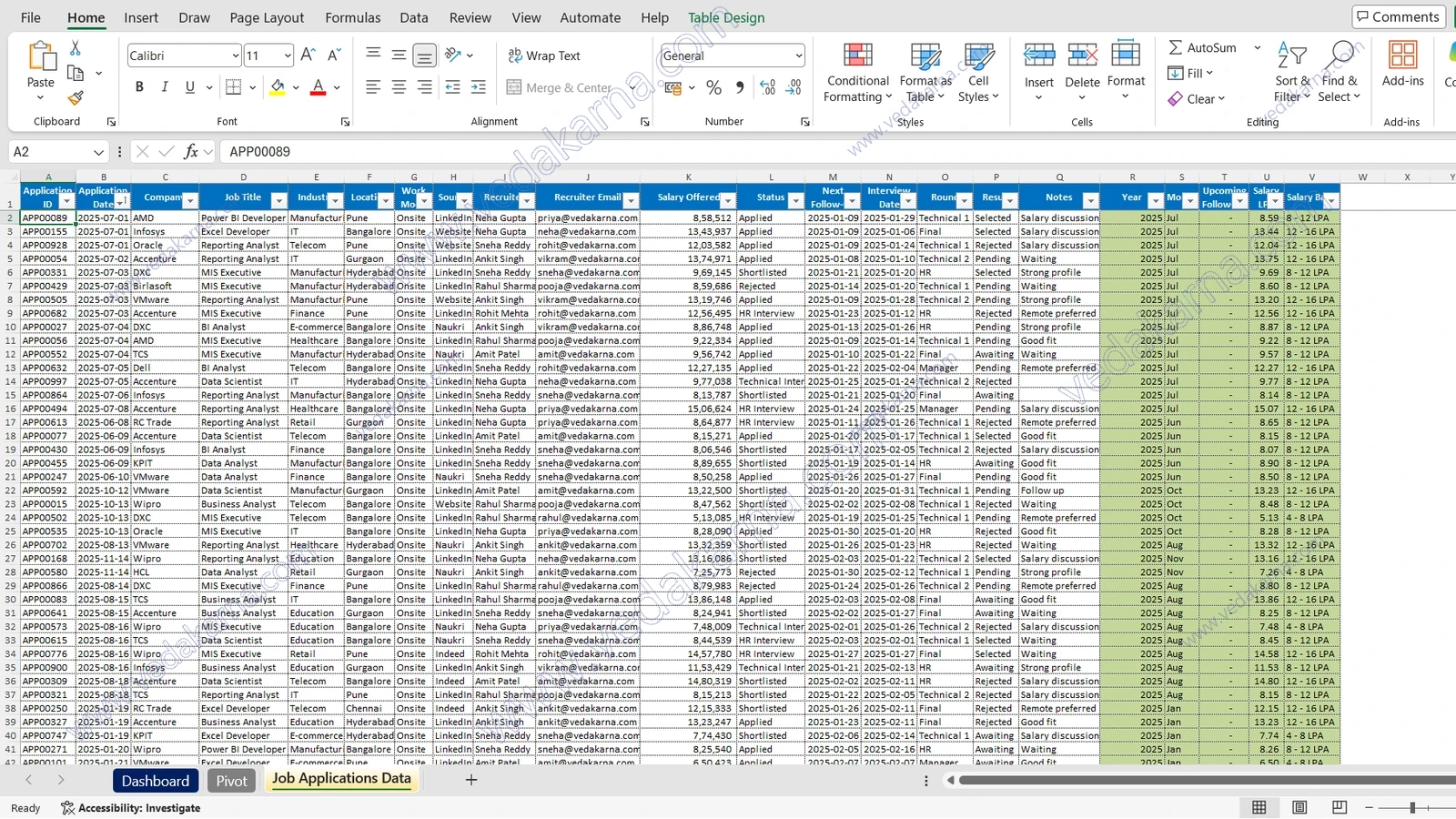Open the General number format dropdown

(x=798, y=56)
